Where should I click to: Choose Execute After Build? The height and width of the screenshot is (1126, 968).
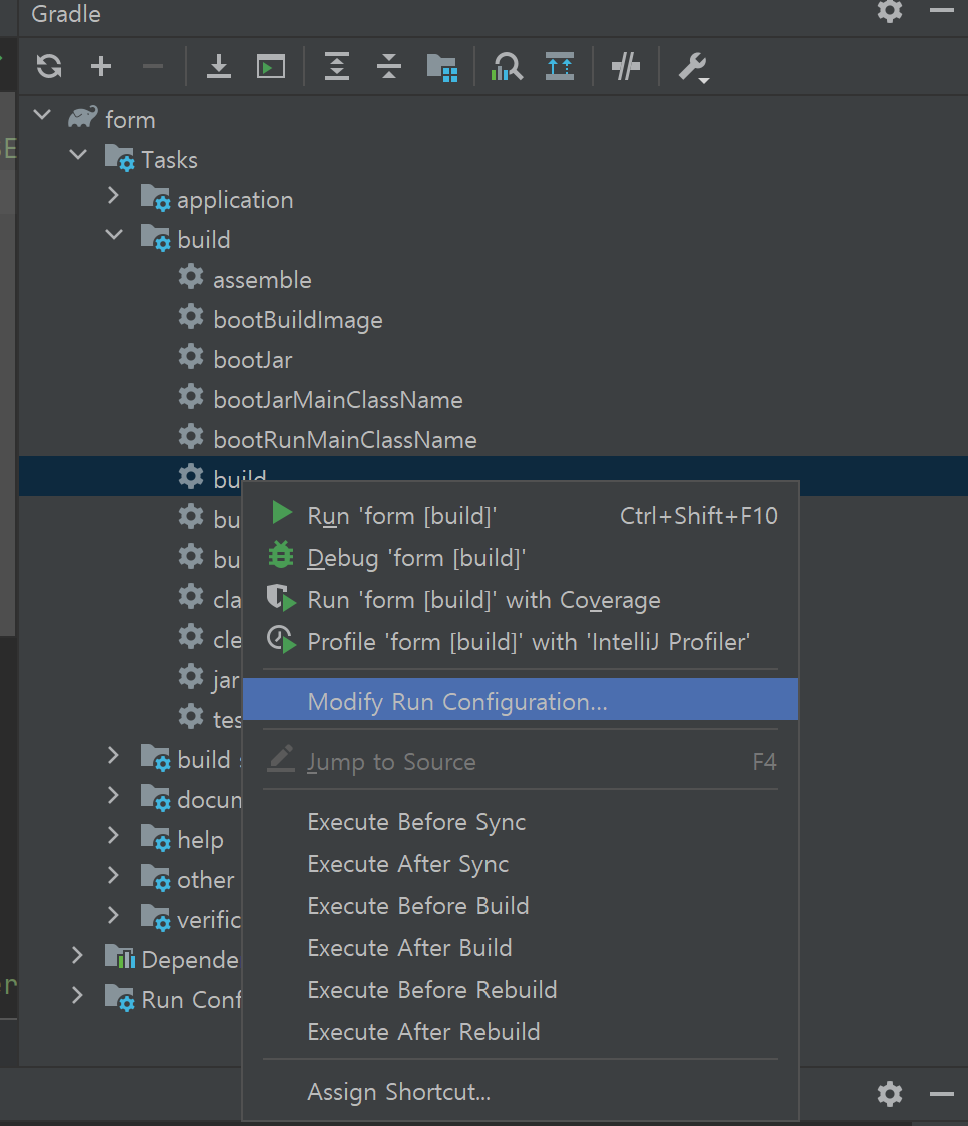click(x=521, y=948)
